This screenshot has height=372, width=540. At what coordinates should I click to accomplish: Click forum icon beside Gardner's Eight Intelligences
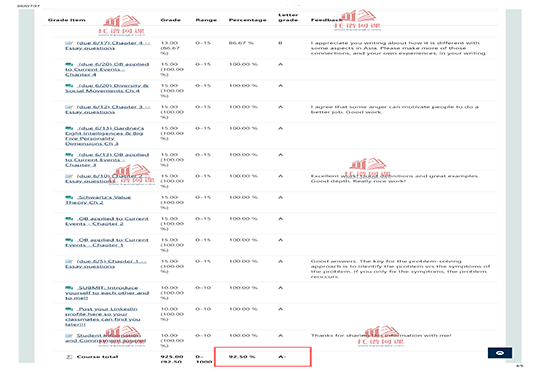click(69, 128)
